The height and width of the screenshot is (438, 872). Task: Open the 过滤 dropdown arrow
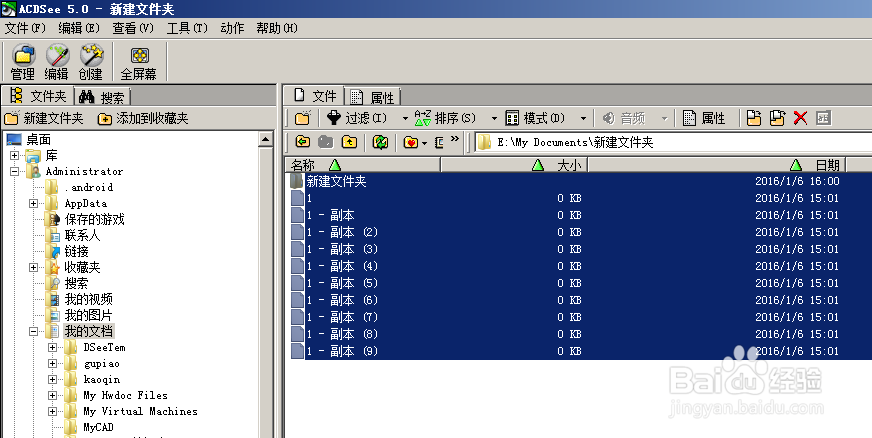[x=405, y=118]
